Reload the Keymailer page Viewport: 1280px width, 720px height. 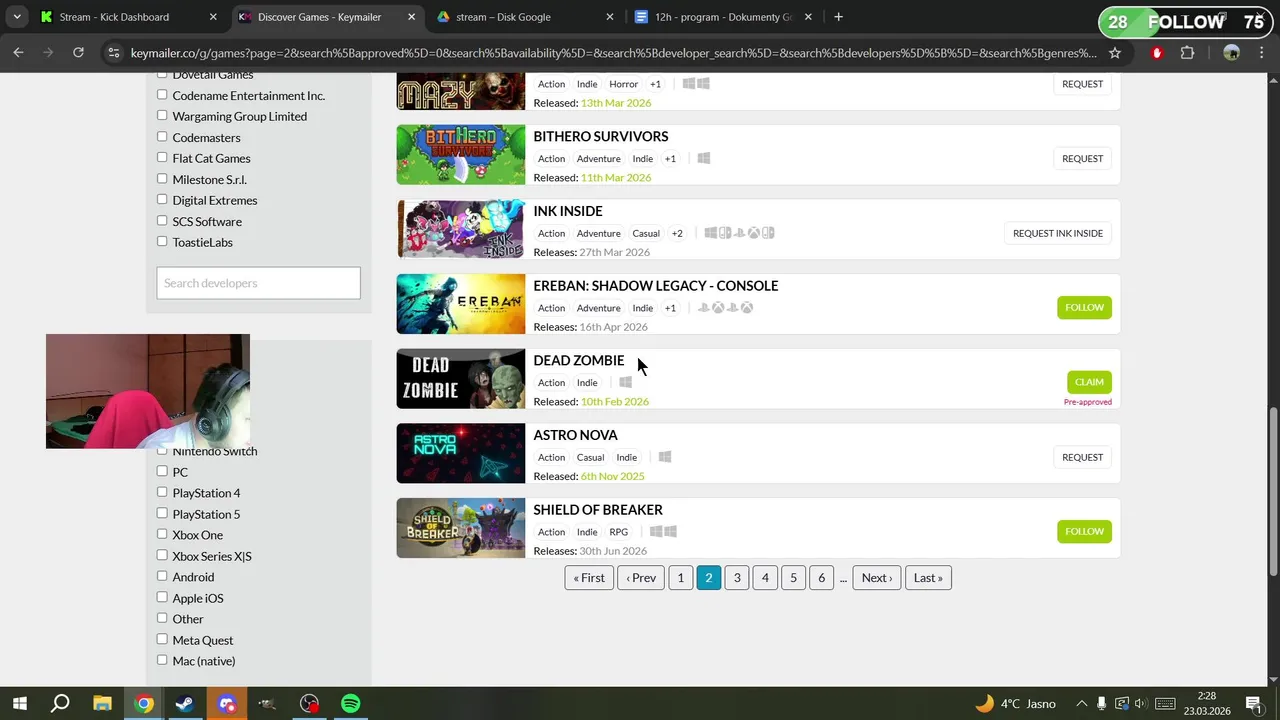(x=78, y=53)
